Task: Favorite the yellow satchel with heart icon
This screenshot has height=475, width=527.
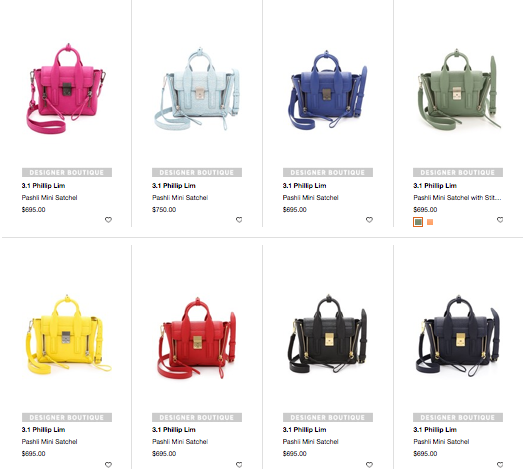Action: coord(108,465)
